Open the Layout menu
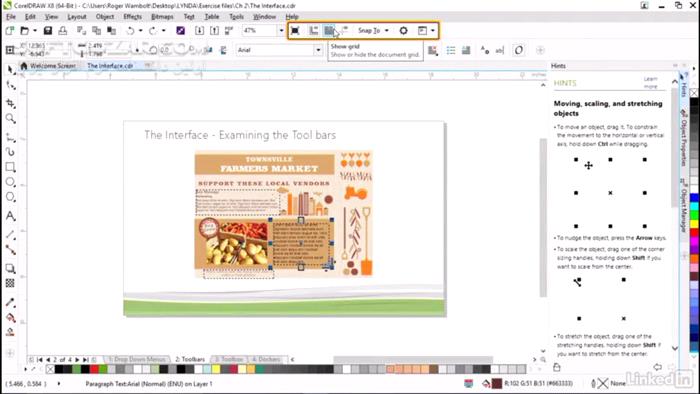 (x=77, y=17)
